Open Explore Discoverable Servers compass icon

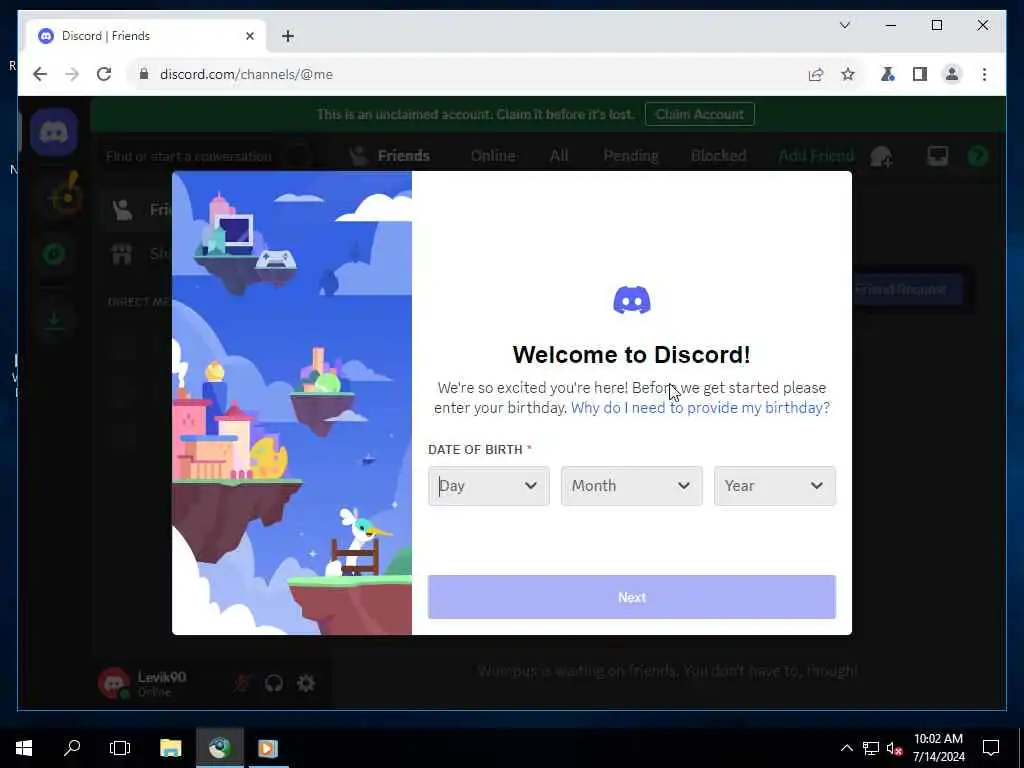click(x=54, y=255)
